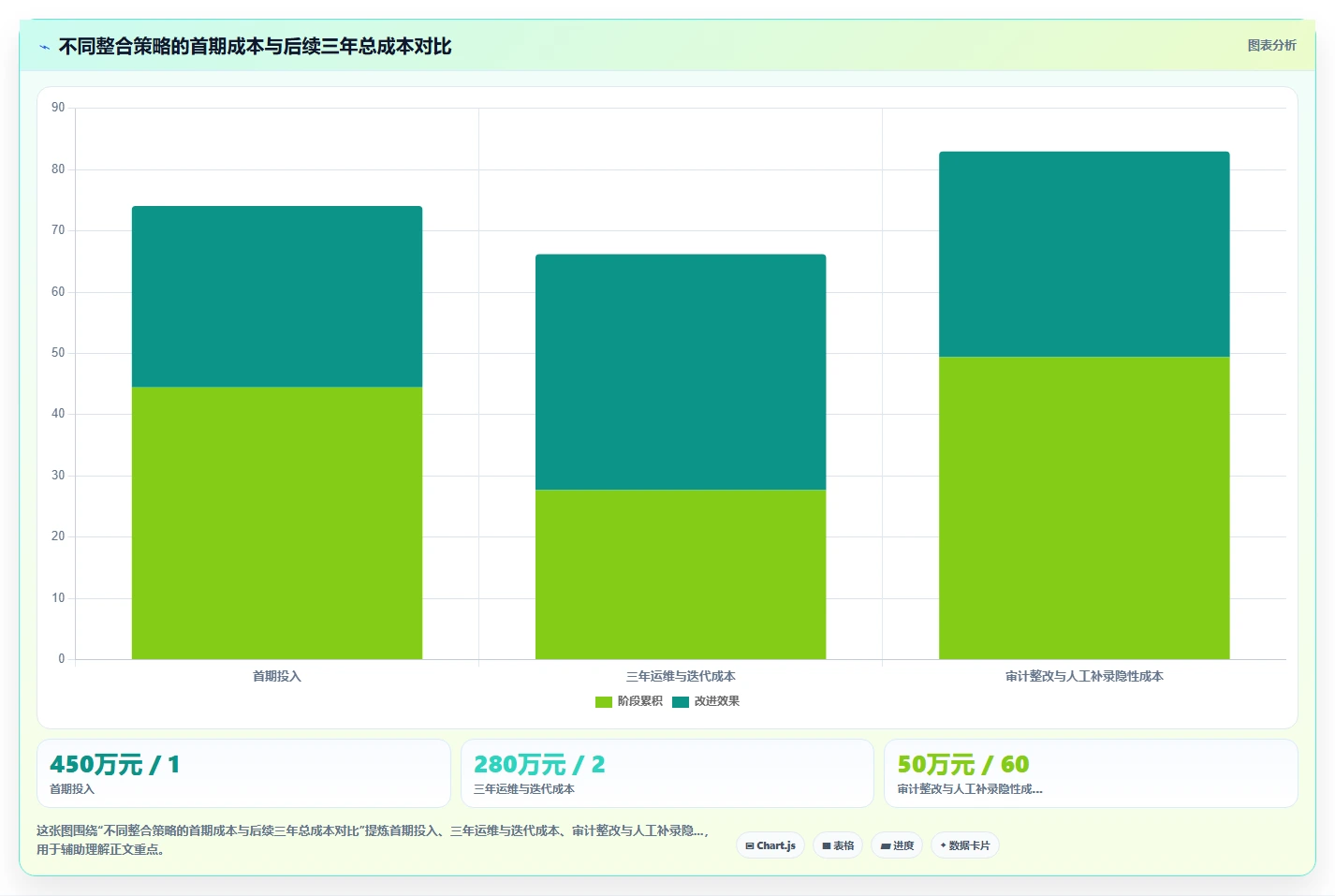Click the teal 改进效果 bar for 首期投入
This screenshot has width=1335, height=896.
pos(277,297)
